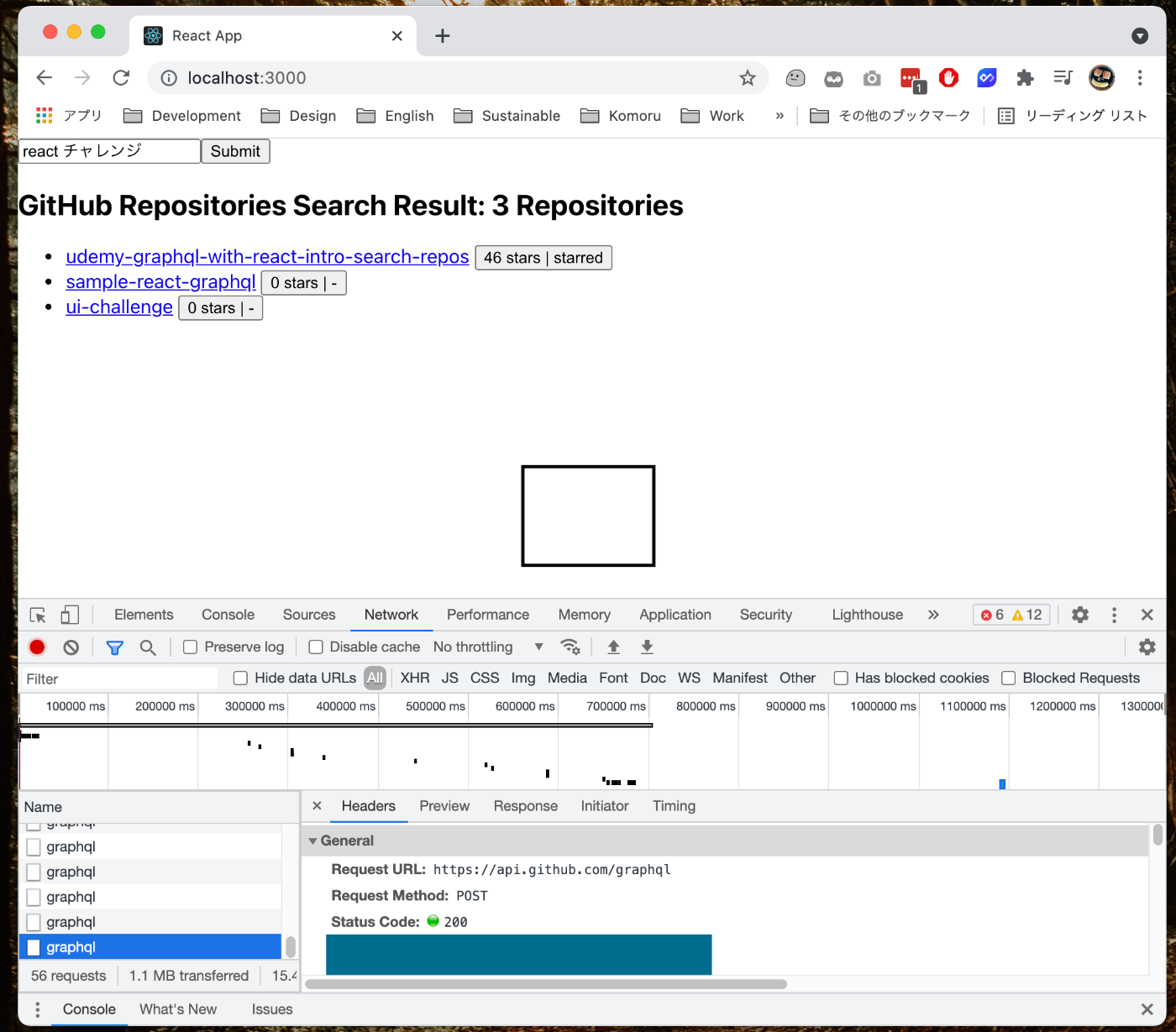Open network search magnifier
Viewport: 1176px width, 1032px height.
(148, 647)
